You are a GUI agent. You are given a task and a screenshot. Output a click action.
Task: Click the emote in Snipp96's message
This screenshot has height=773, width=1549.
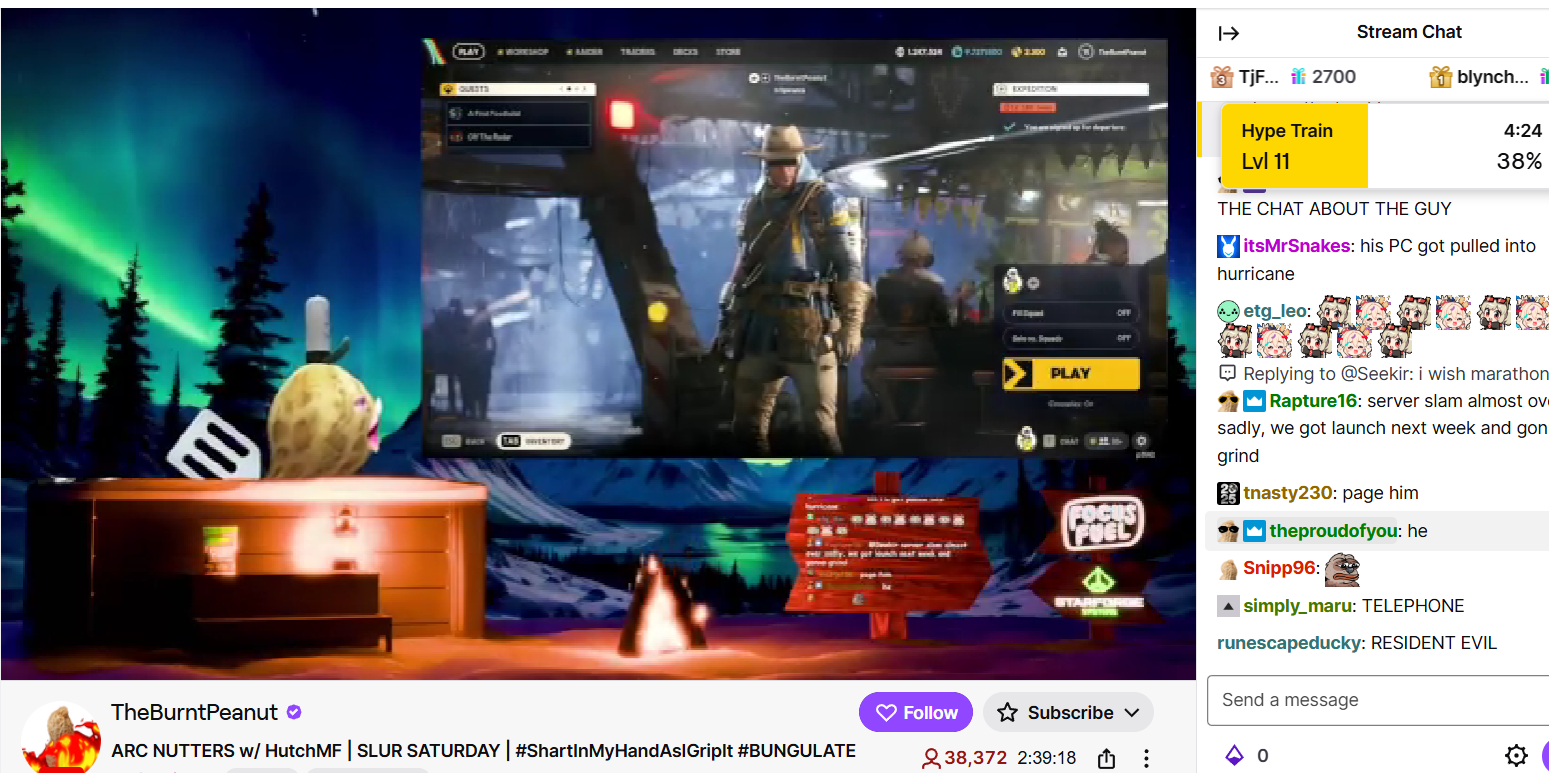[1342, 569]
